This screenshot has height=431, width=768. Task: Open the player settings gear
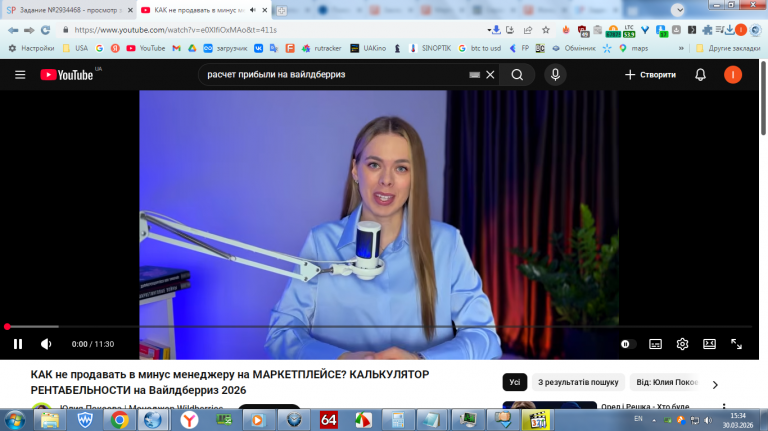(682, 344)
